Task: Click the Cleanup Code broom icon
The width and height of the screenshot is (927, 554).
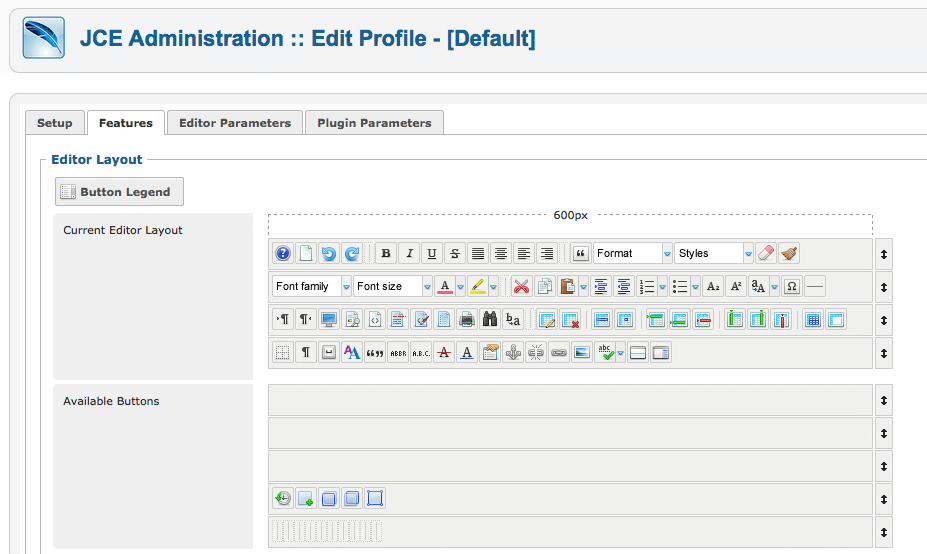Action: coord(789,254)
